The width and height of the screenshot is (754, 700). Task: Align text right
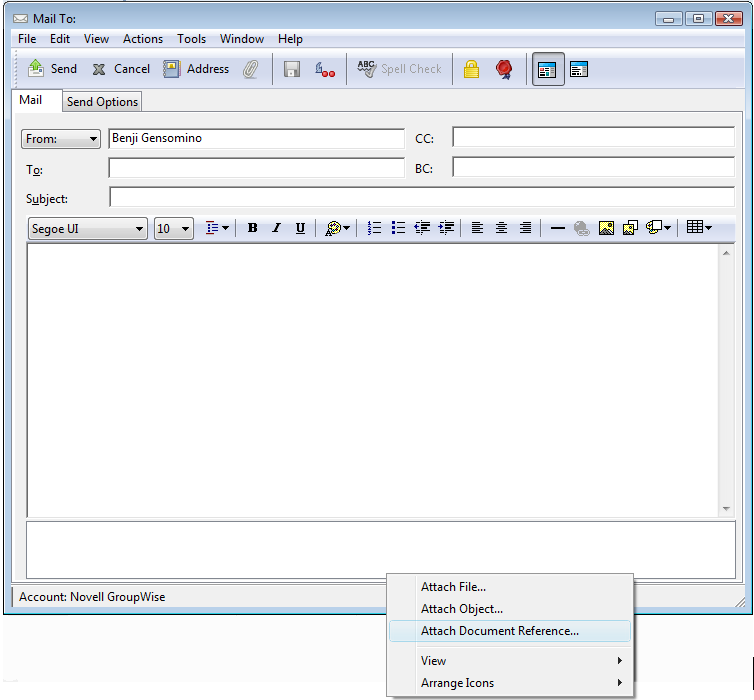tap(525, 228)
